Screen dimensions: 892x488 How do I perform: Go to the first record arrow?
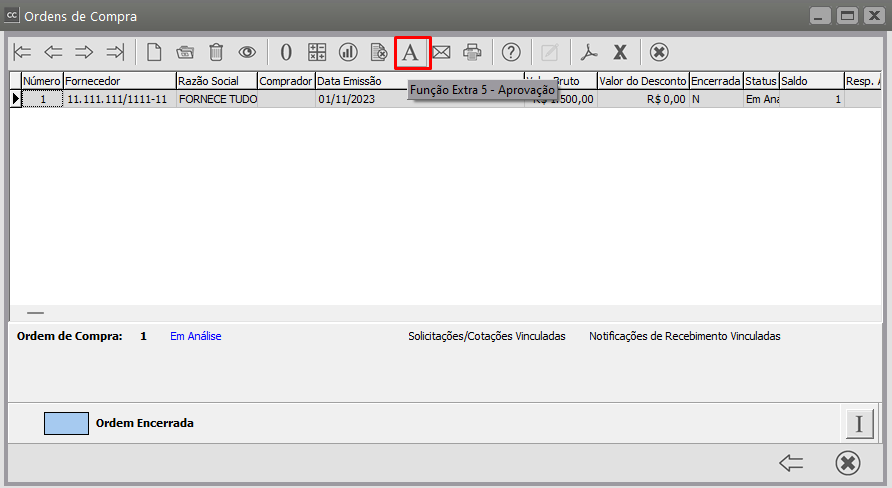22,52
